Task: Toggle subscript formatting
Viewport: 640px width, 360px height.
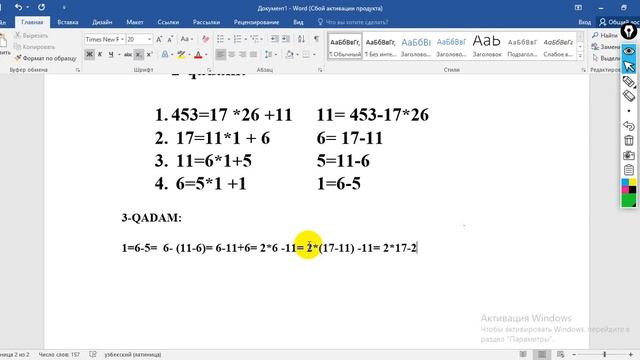Action: pyautogui.click(x=139, y=54)
